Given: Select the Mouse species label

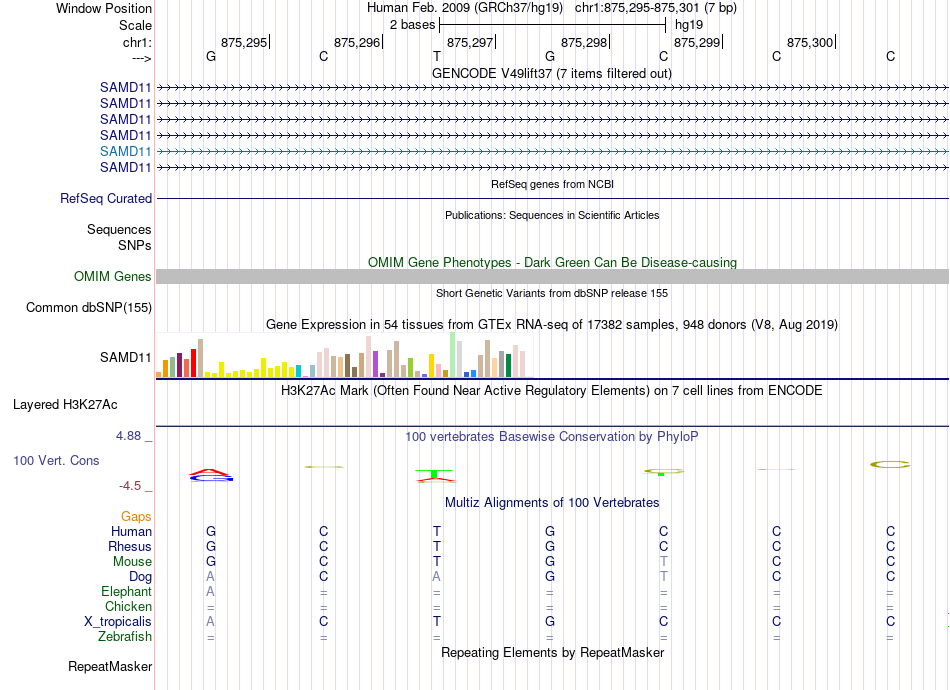Looking at the screenshot, I should (x=132, y=562).
